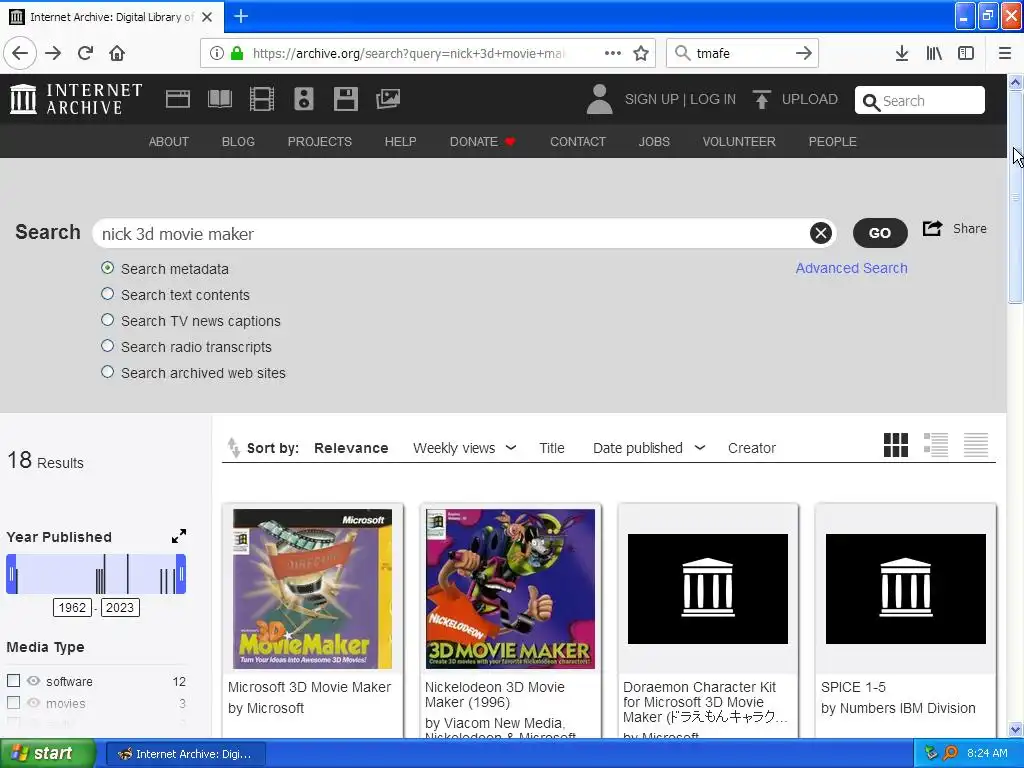Open the PROJECTS menu item

319,142
